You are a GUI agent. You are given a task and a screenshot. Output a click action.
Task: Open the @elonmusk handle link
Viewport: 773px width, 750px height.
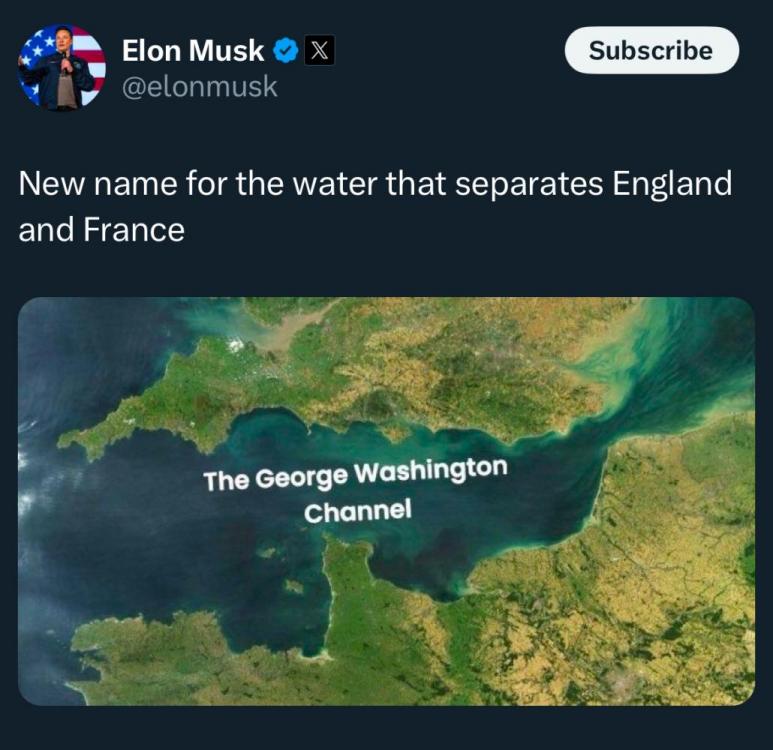pos(199,87)
